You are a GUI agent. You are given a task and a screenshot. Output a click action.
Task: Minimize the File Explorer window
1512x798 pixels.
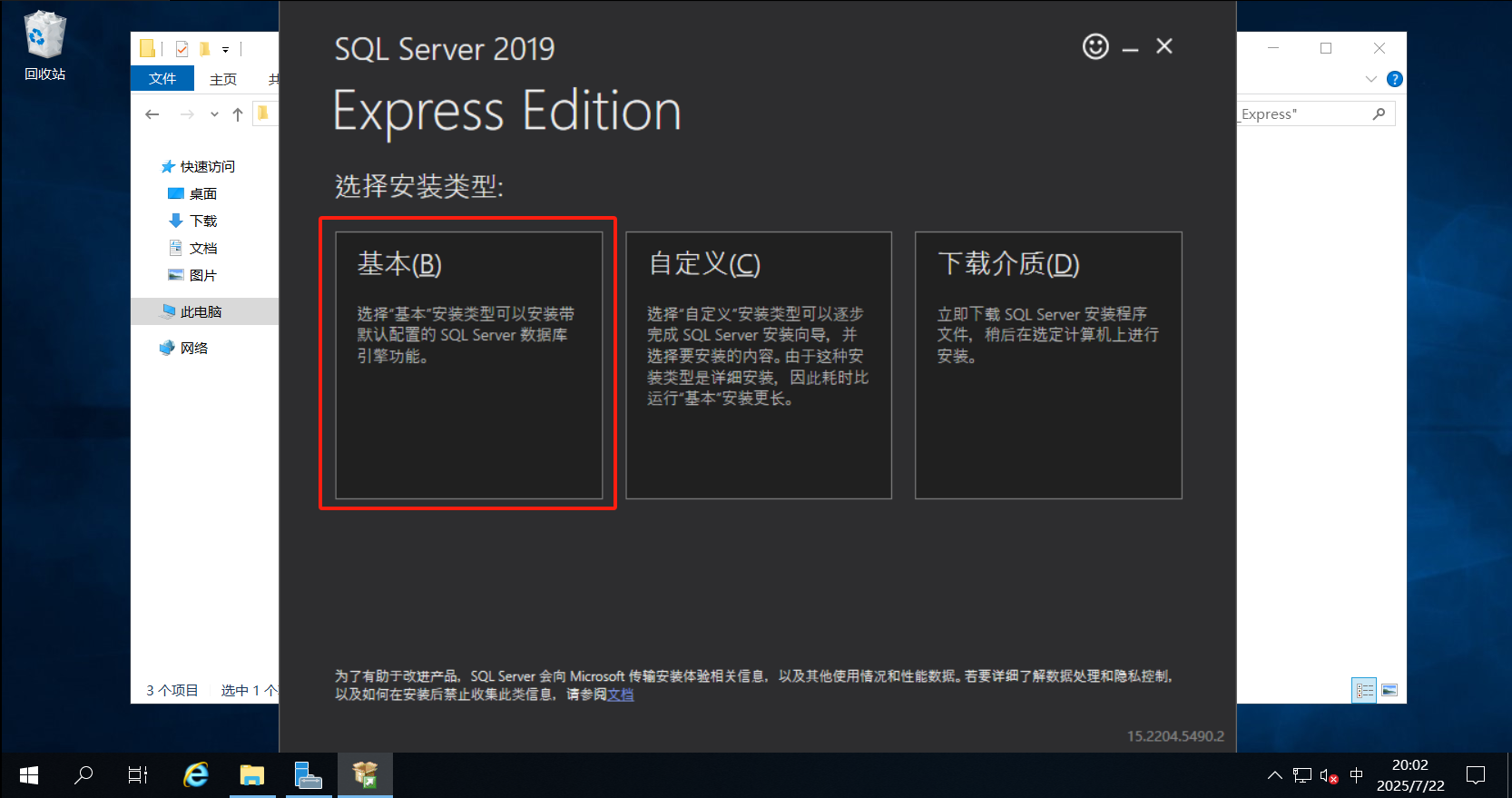pos(1273,48)
